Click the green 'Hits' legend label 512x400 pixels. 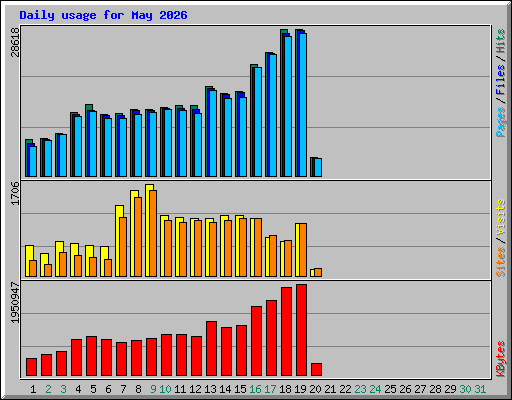[500, 41]
